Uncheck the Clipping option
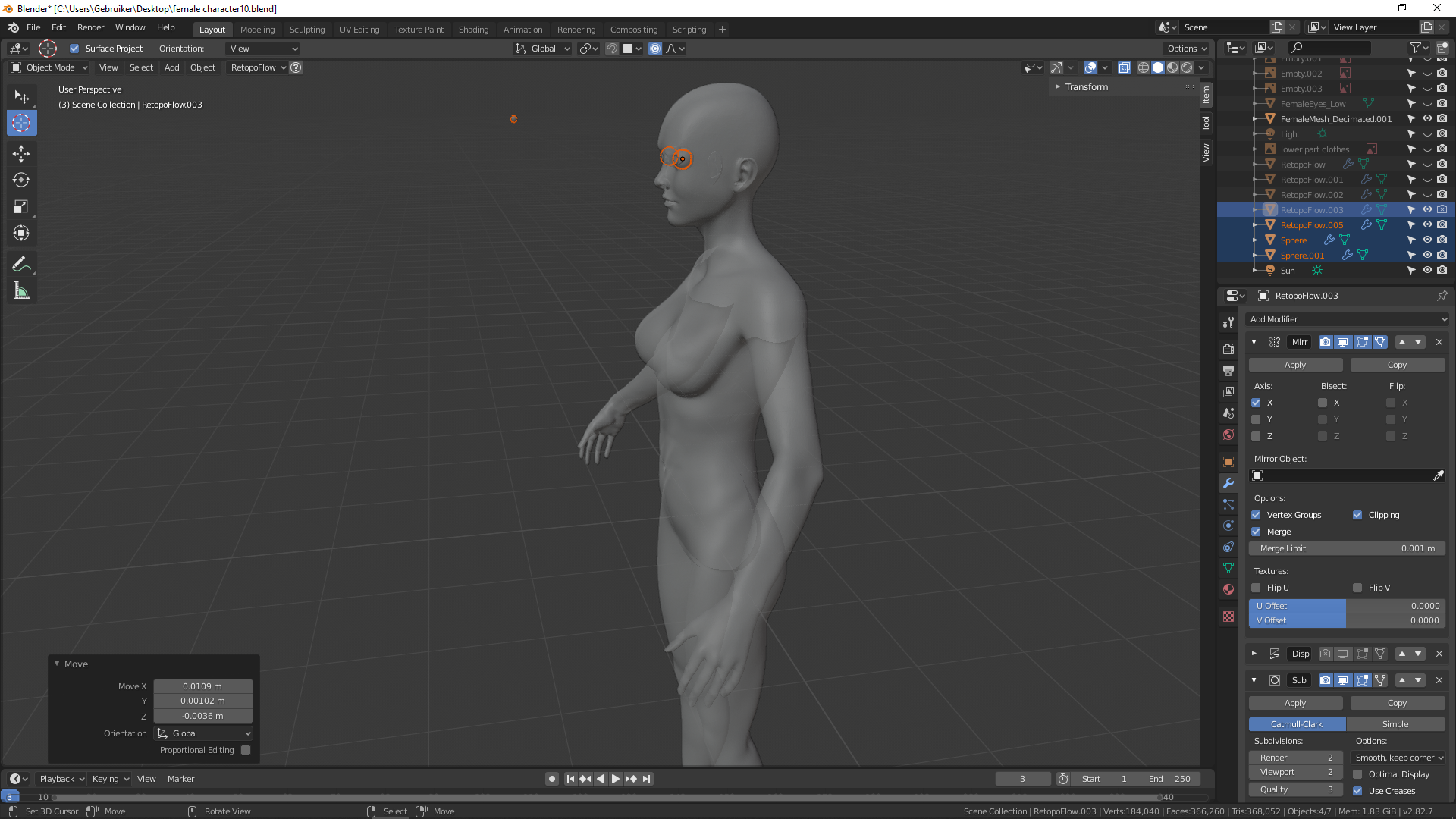The image size is (1456, 819). tap(1357, 515)
